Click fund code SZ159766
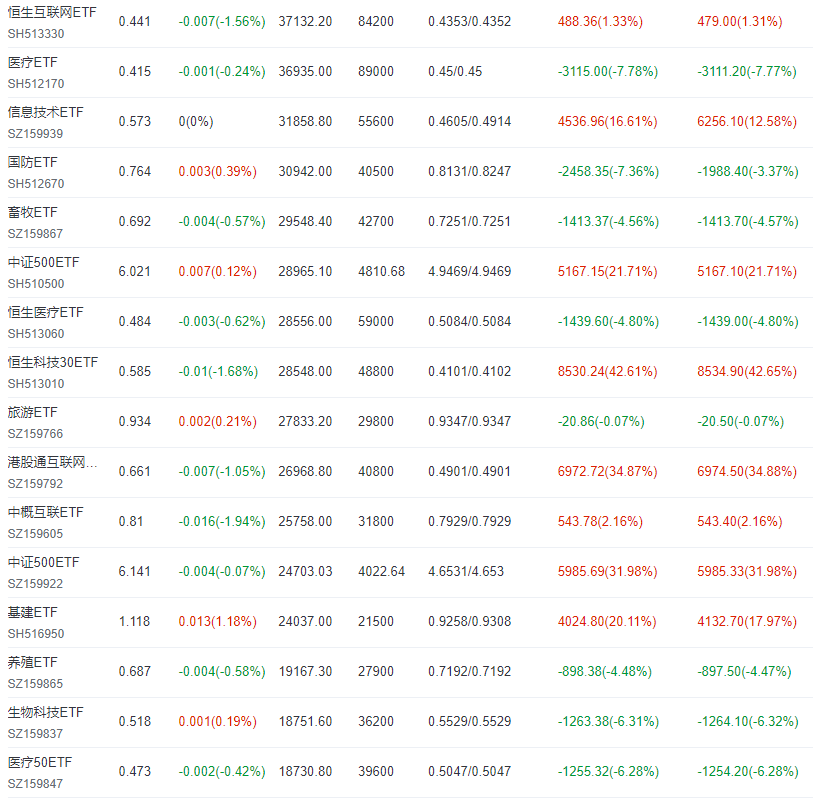The width and height of the screenshot is (813, 800). (x=35, y=434)
